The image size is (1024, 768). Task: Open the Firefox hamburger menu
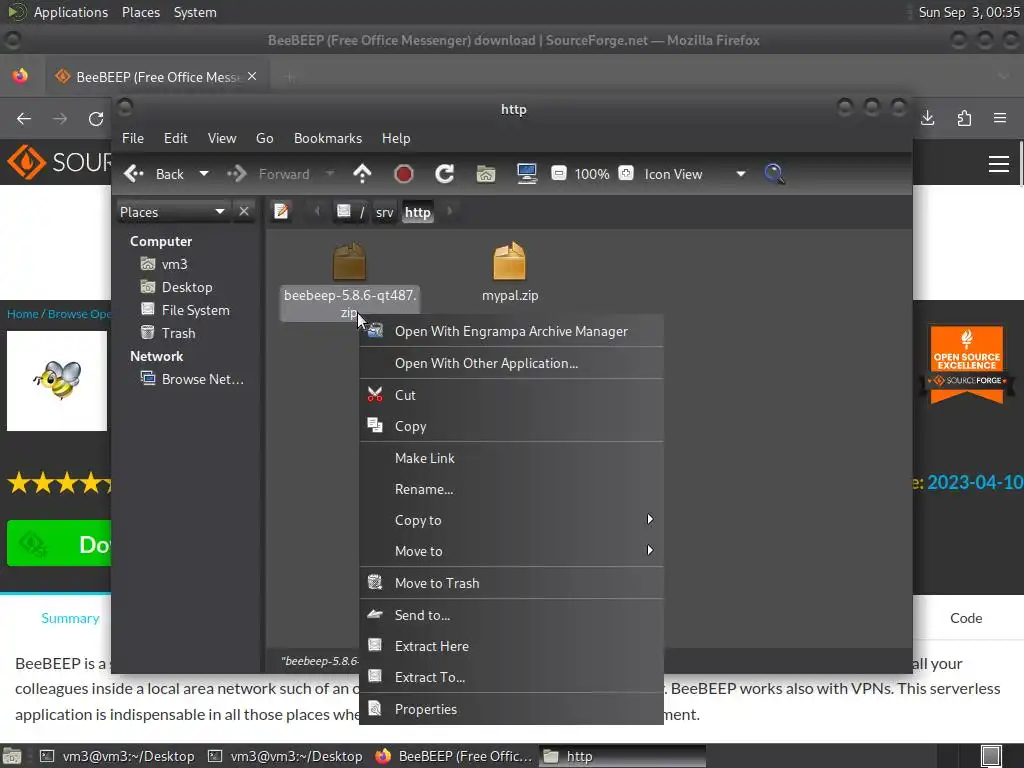click(1000, 118)
